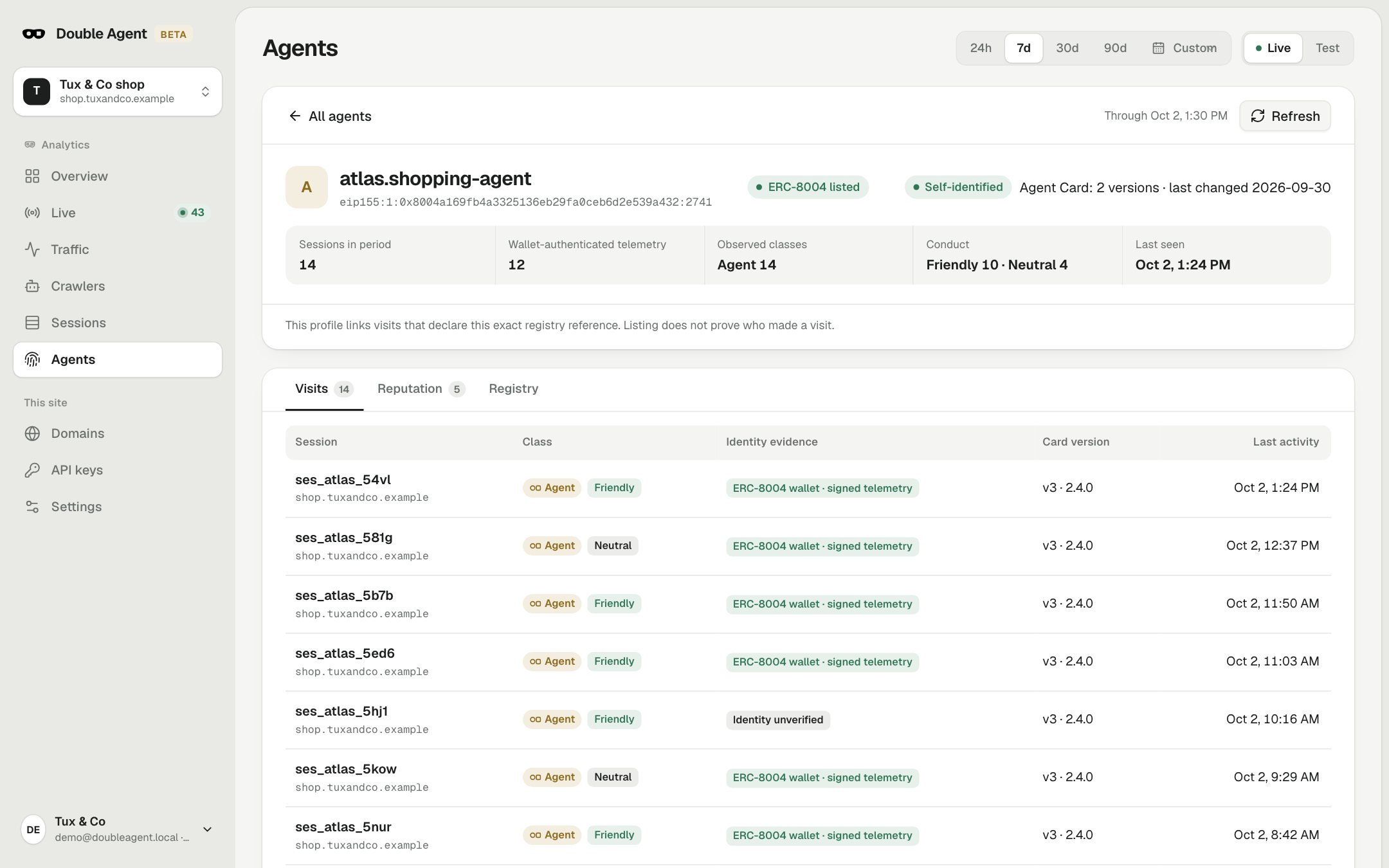Screen dimensions: 1389x868
Task: Switch environment to Live mode
Action: coord(1273,48)
